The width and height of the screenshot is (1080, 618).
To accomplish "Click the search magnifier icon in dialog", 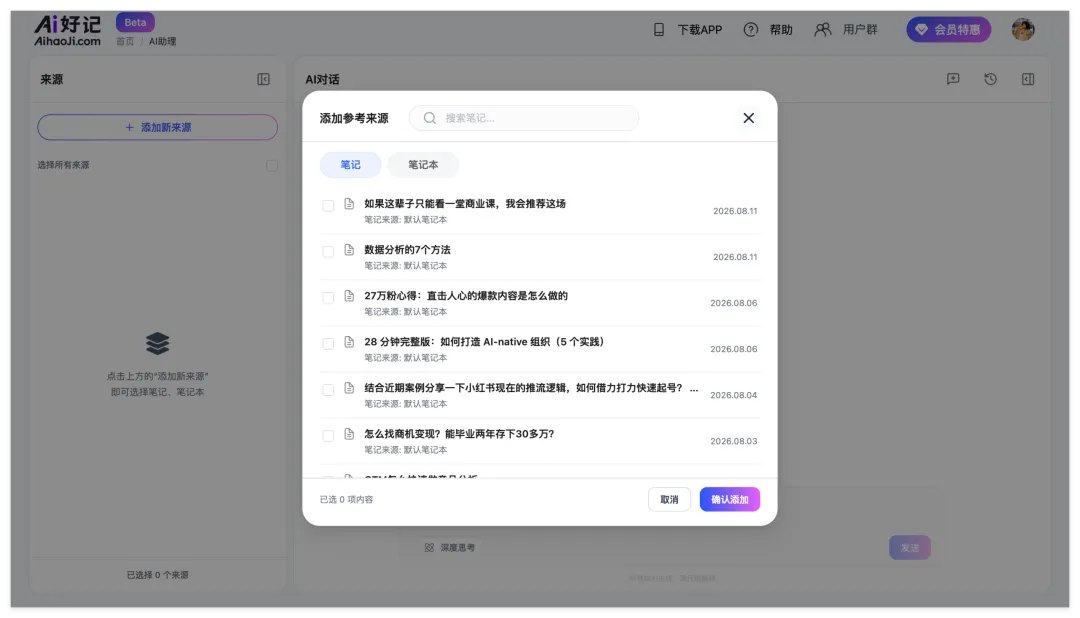I will point(430,118).
